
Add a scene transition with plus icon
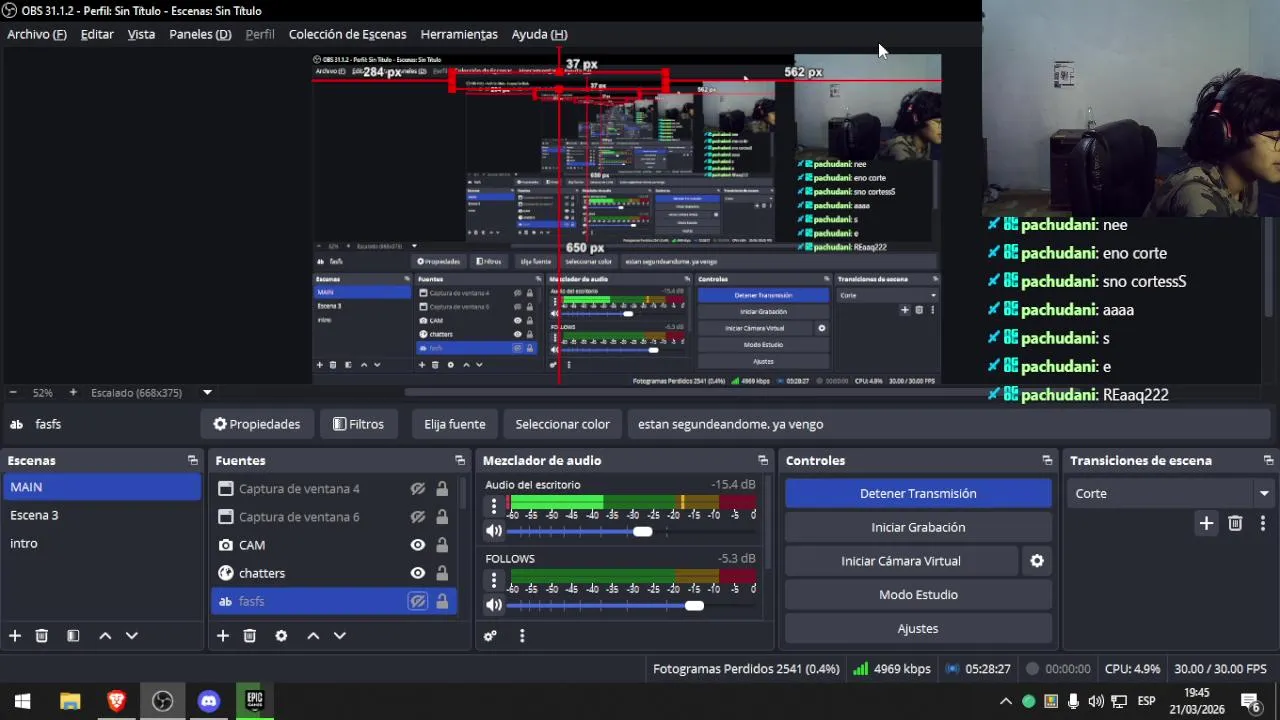tap(1206, 523)
